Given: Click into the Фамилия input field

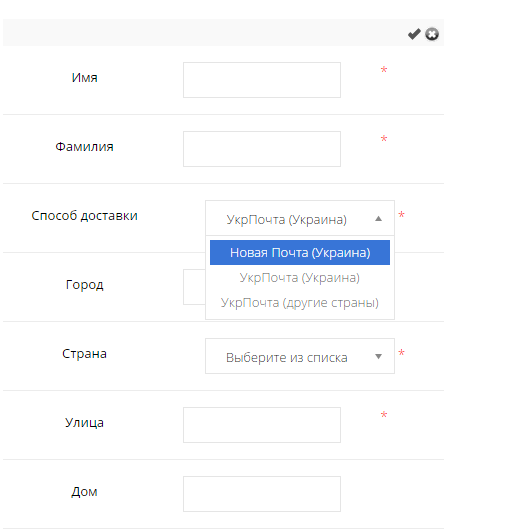Looking at the screenshot, I should [262, 149].
